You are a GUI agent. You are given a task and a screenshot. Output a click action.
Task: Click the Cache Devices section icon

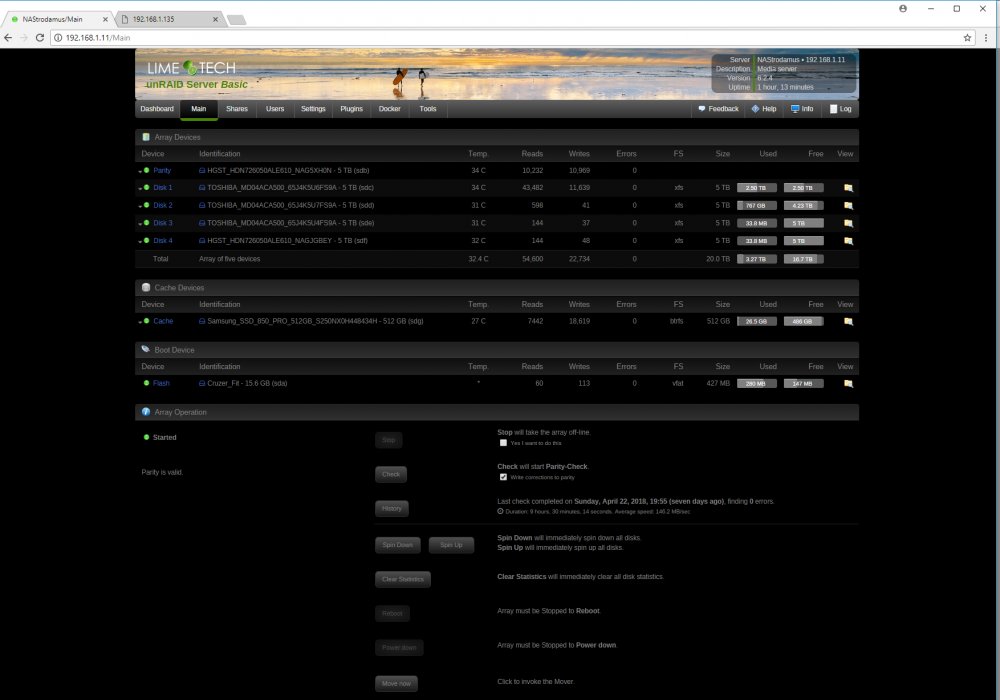[146, 288]
